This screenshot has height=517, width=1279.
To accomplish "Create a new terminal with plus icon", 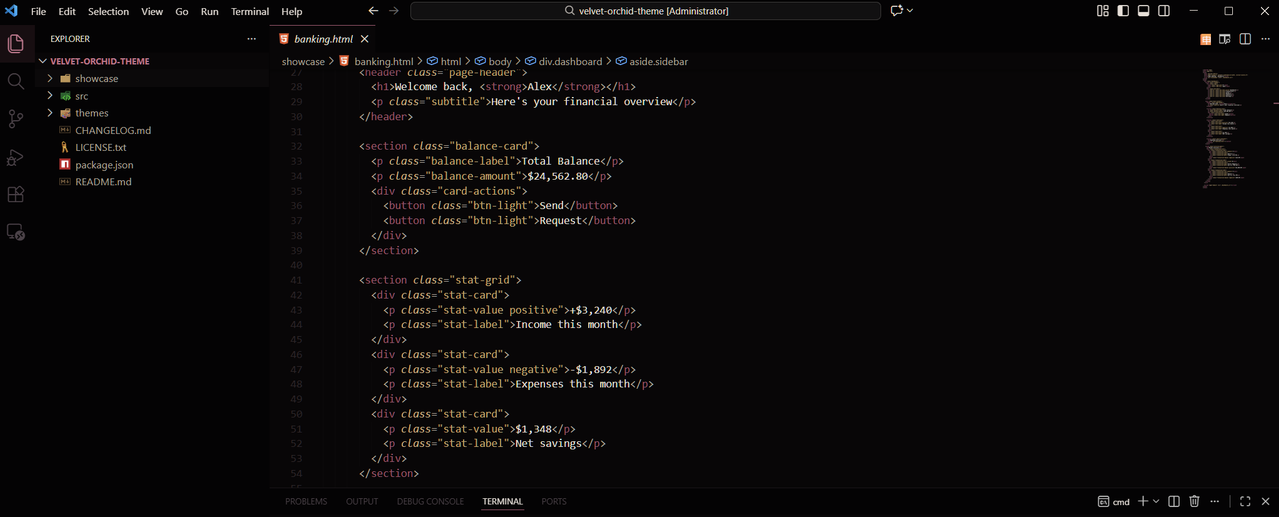I will 1143,501.
